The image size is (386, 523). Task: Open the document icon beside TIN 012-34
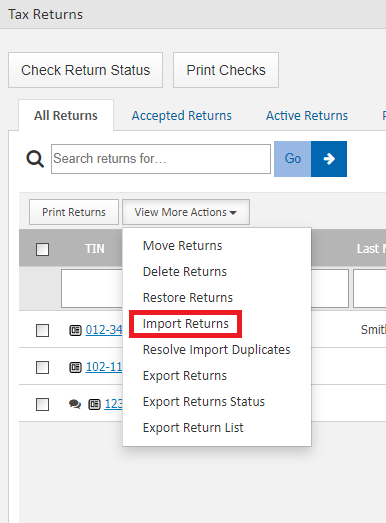click(75, 330)
